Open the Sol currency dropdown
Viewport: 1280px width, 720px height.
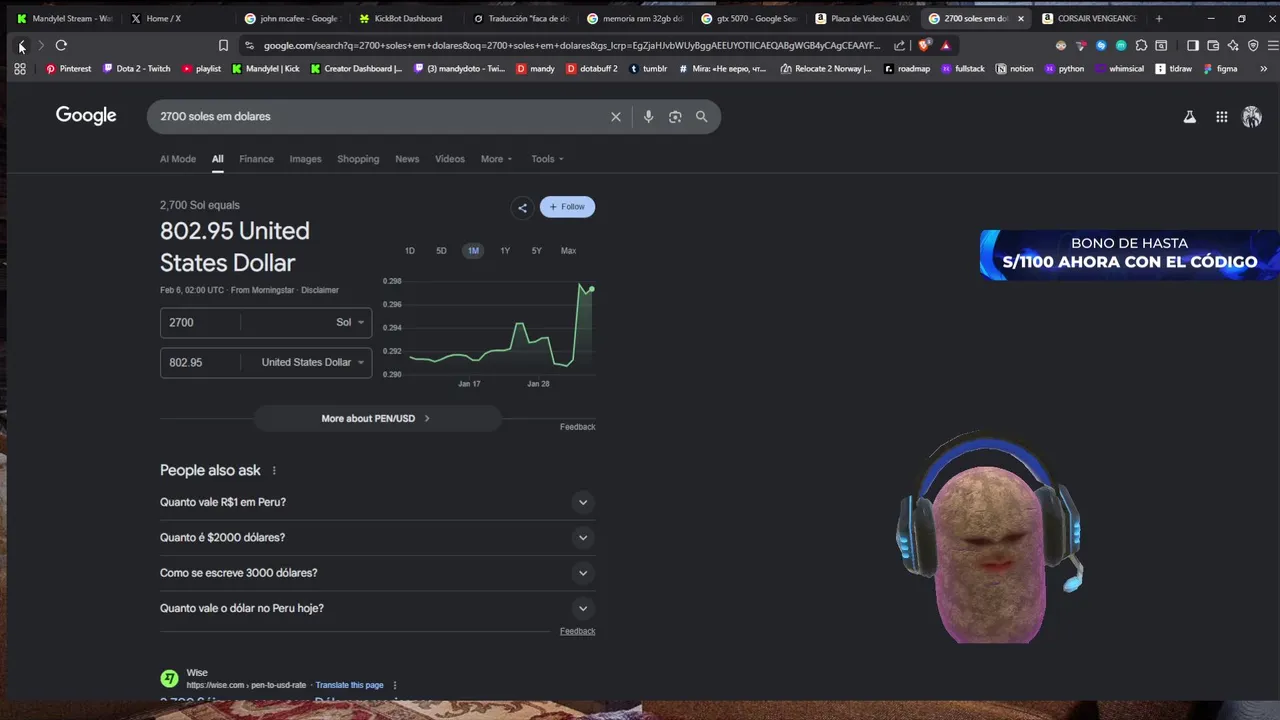point(350,322)
